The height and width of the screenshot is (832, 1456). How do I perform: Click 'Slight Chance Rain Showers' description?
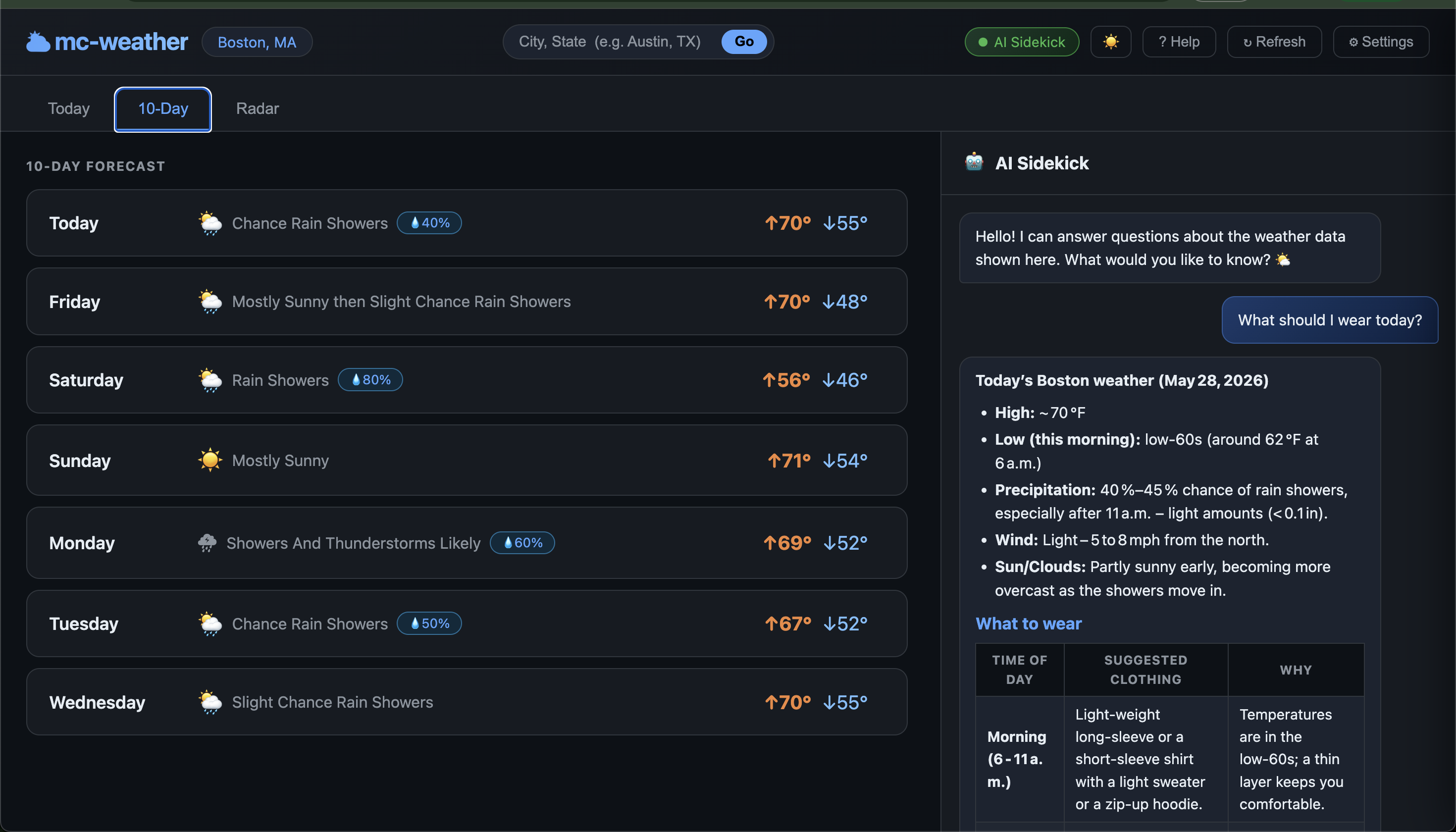332,702
